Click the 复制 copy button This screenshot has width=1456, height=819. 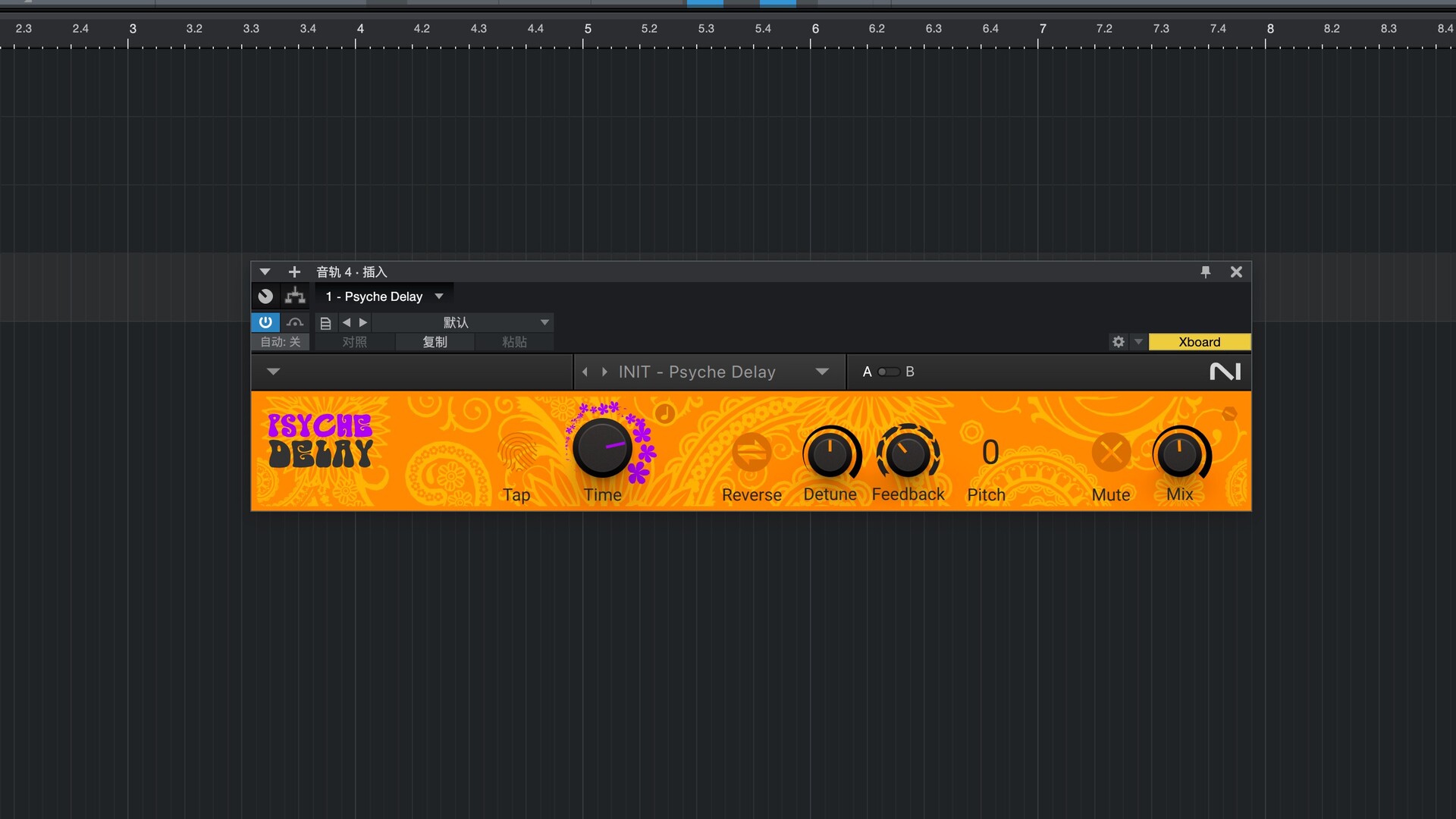[435, 342]
